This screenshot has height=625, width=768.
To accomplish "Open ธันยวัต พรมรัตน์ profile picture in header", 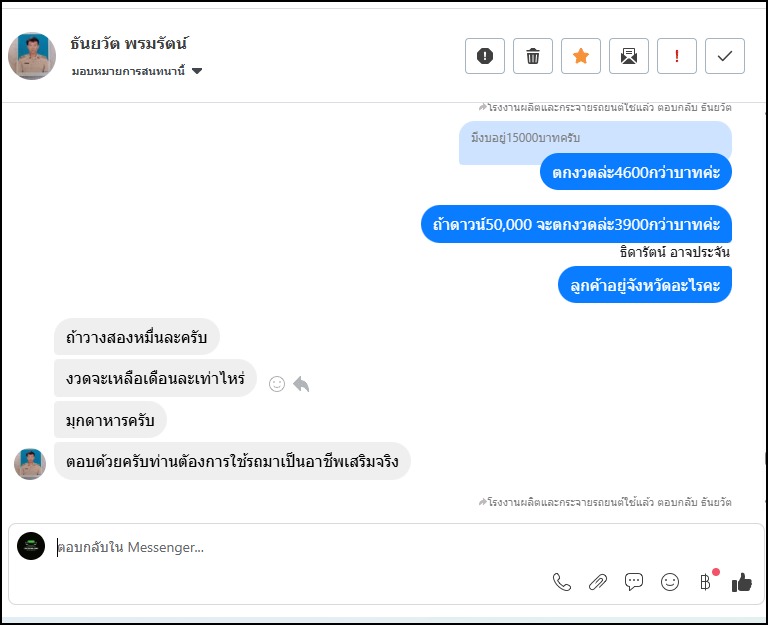I will tap(32, 56).
